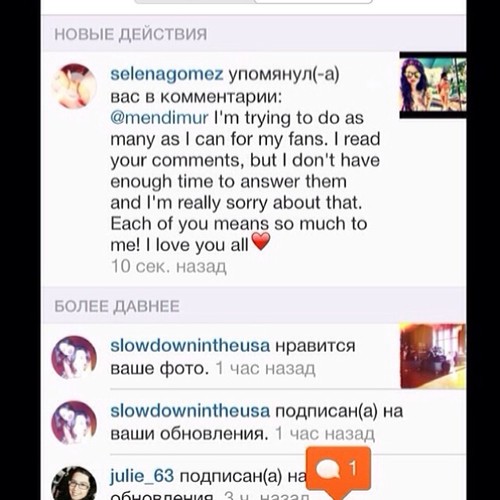Open the @mendimur mention link
Viewport: 500px width, 500px height.
coord(159,118)
